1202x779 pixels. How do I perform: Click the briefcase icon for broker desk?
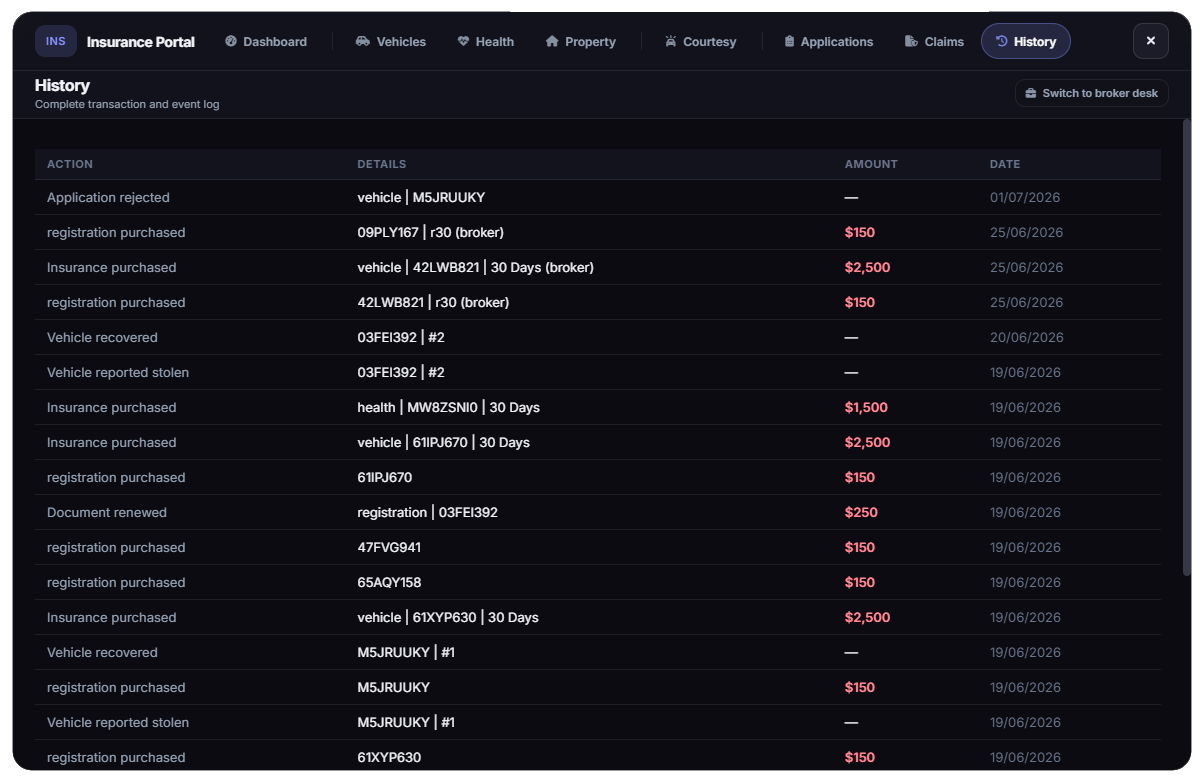(1031, 93)
